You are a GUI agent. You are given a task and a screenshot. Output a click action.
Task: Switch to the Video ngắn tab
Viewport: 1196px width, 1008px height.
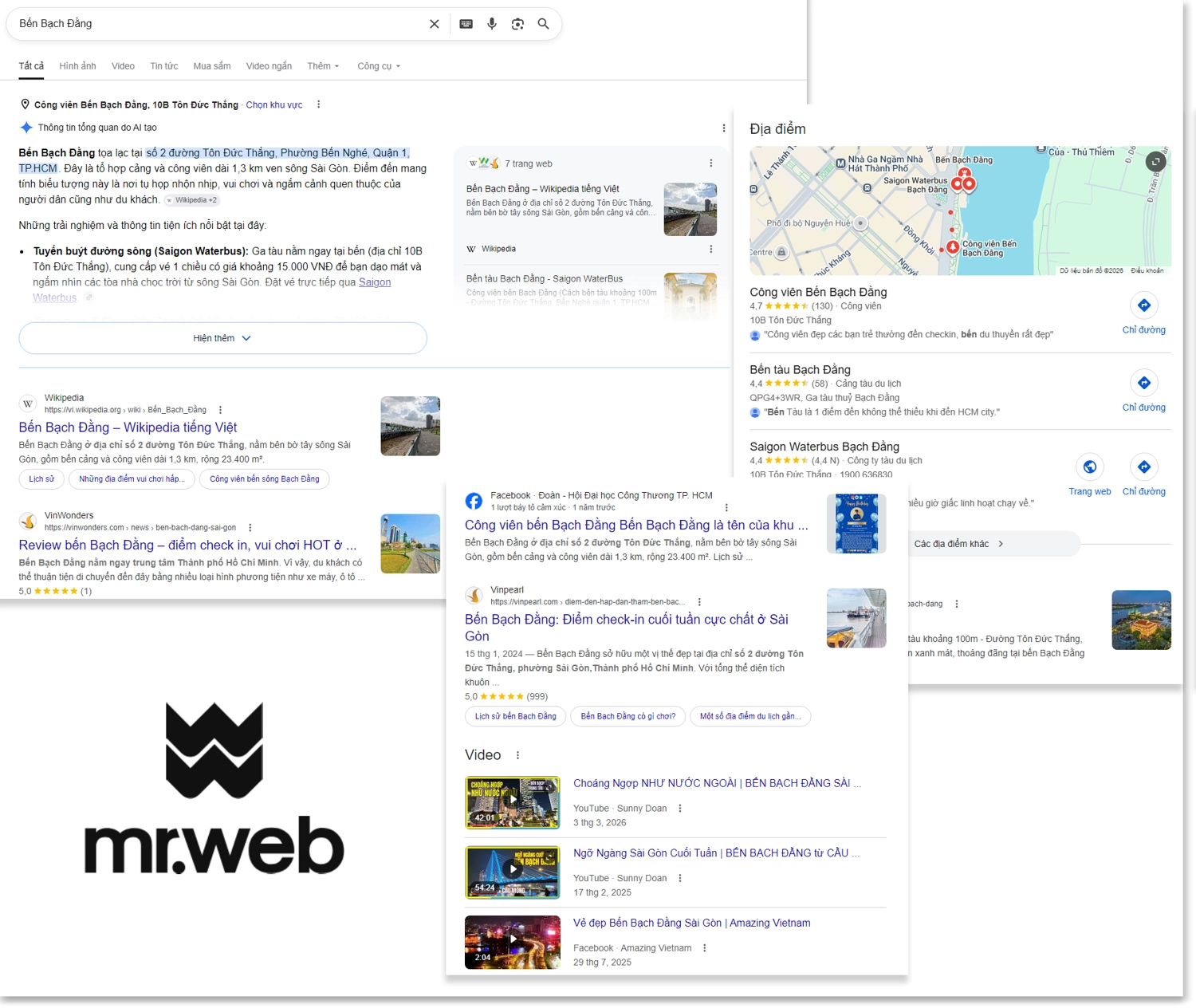269,66
